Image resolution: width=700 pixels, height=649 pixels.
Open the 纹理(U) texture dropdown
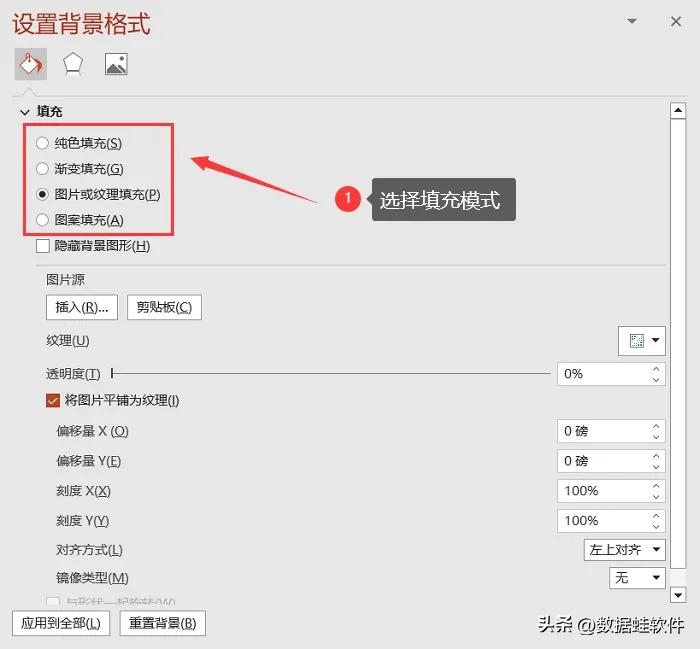click(x=642, y=341)
